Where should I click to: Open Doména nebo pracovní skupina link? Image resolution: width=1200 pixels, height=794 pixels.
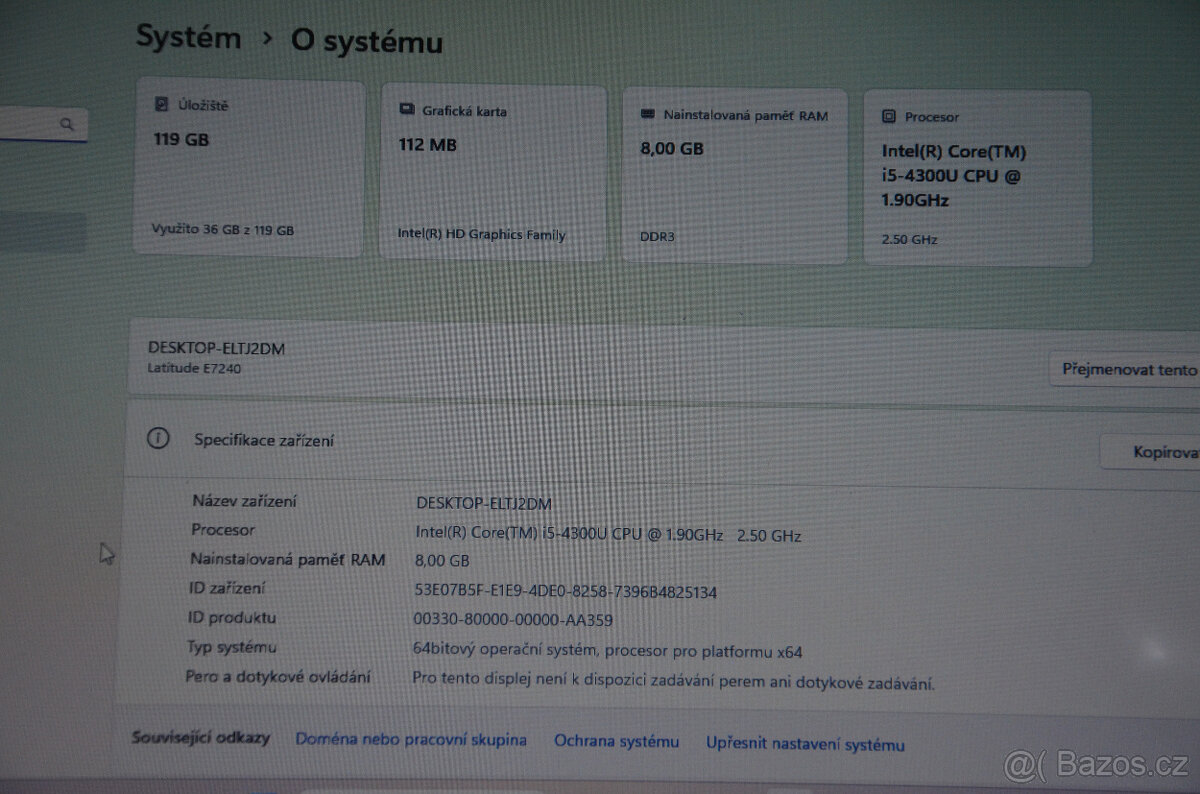coord(411,740)
